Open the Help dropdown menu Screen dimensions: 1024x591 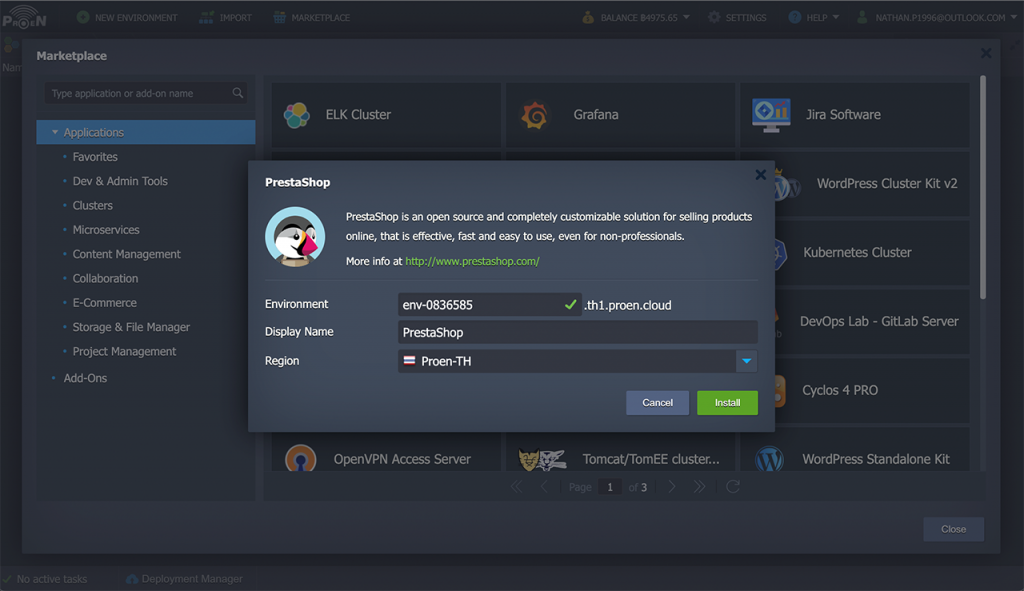click(x=814, y=18)
